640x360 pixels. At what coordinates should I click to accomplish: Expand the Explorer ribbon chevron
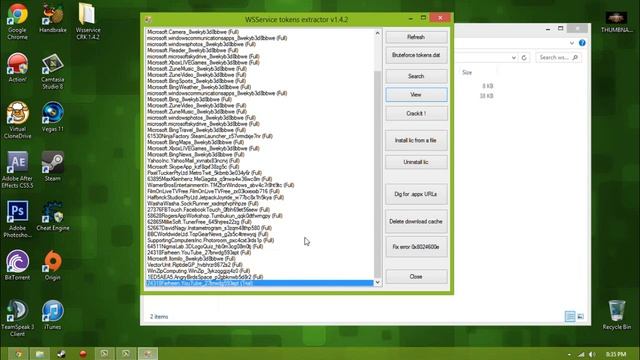pyautogui.click(x=572, y=43)
